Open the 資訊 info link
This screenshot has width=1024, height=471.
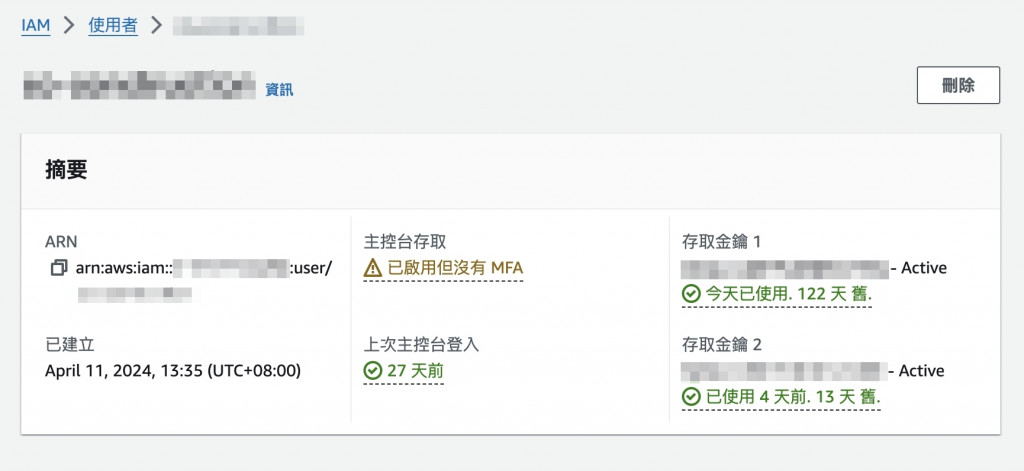[x=279, y=90]
